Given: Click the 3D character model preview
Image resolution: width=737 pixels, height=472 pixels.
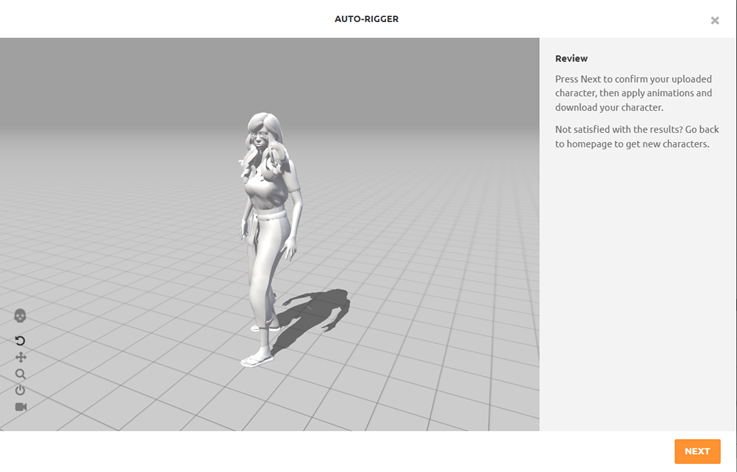Looking at the screenshot, I should [x=270, y=239].
